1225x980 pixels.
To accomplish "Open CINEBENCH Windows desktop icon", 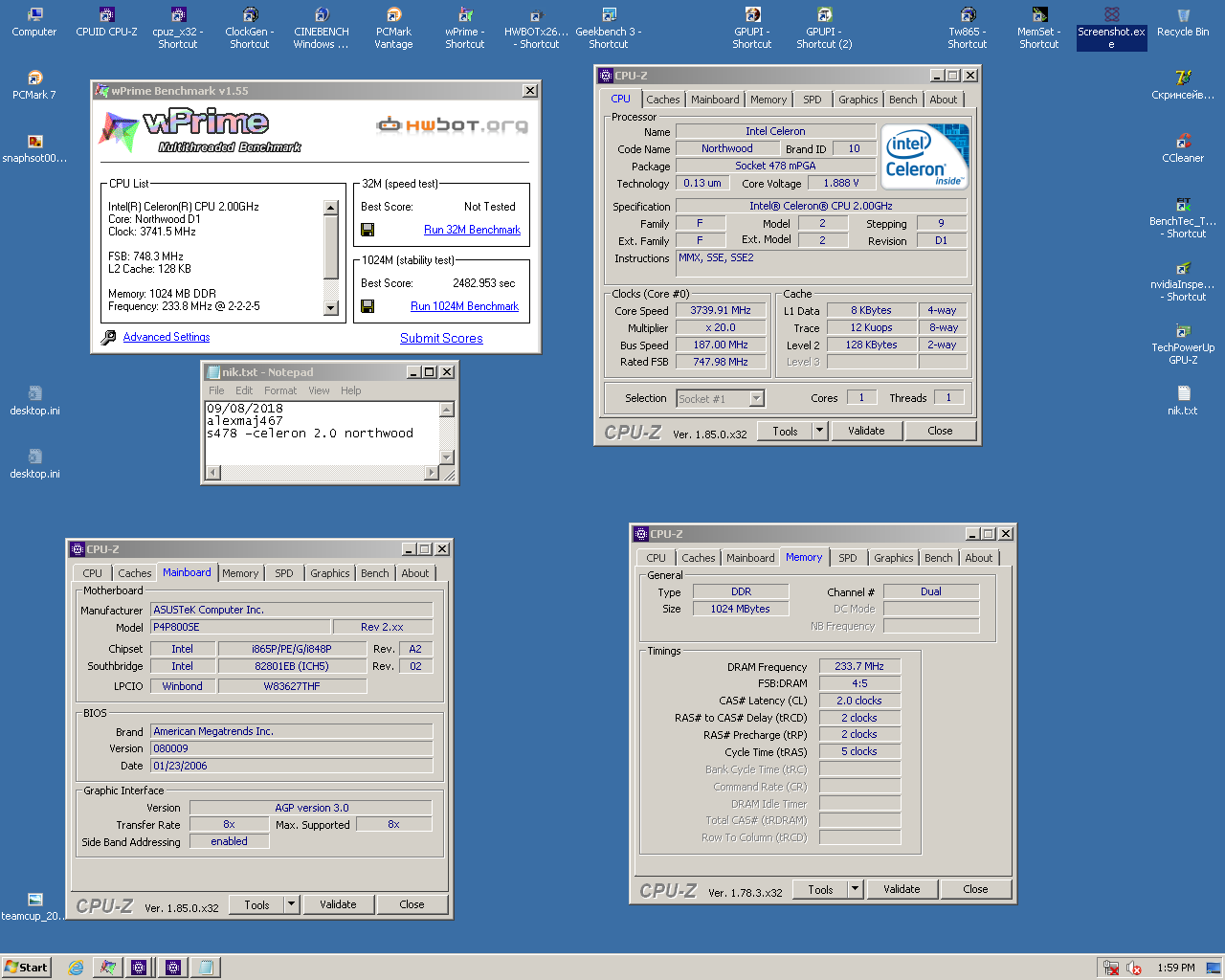I will pyautogui.click(x=322, y=27).
